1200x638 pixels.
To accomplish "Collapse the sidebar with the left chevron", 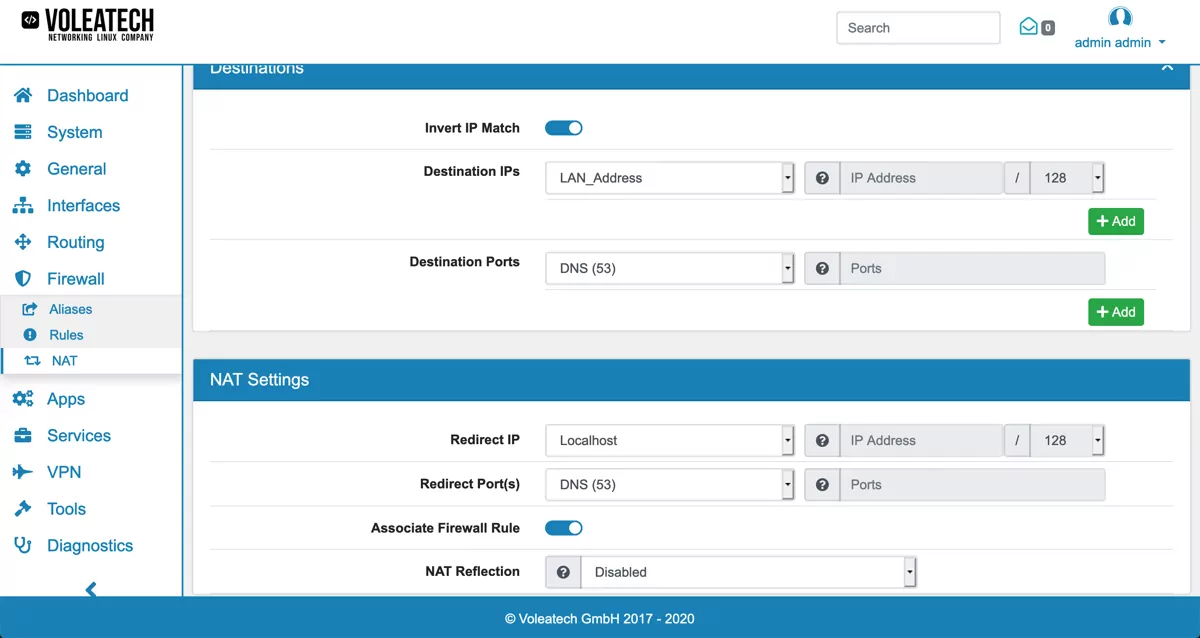I will pos(91,589).
